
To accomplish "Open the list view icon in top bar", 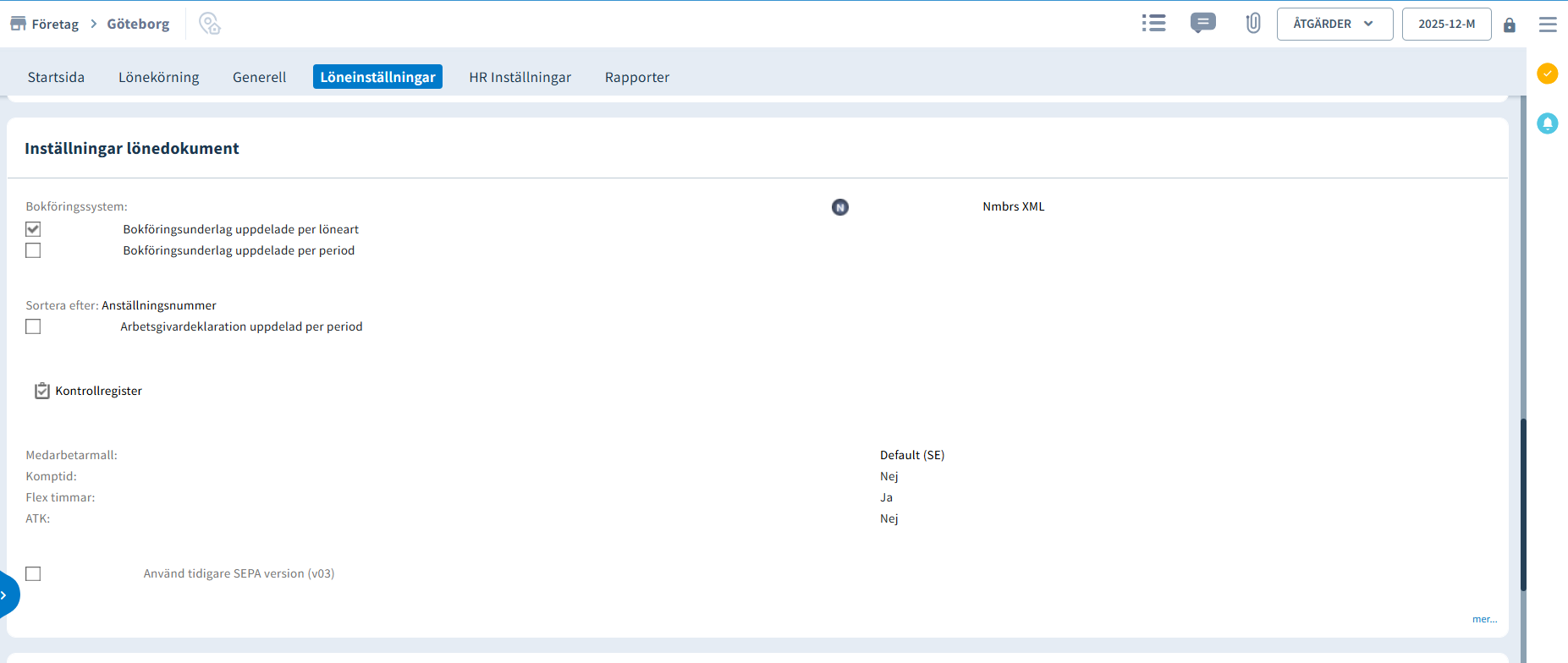I will [1153, 24].
